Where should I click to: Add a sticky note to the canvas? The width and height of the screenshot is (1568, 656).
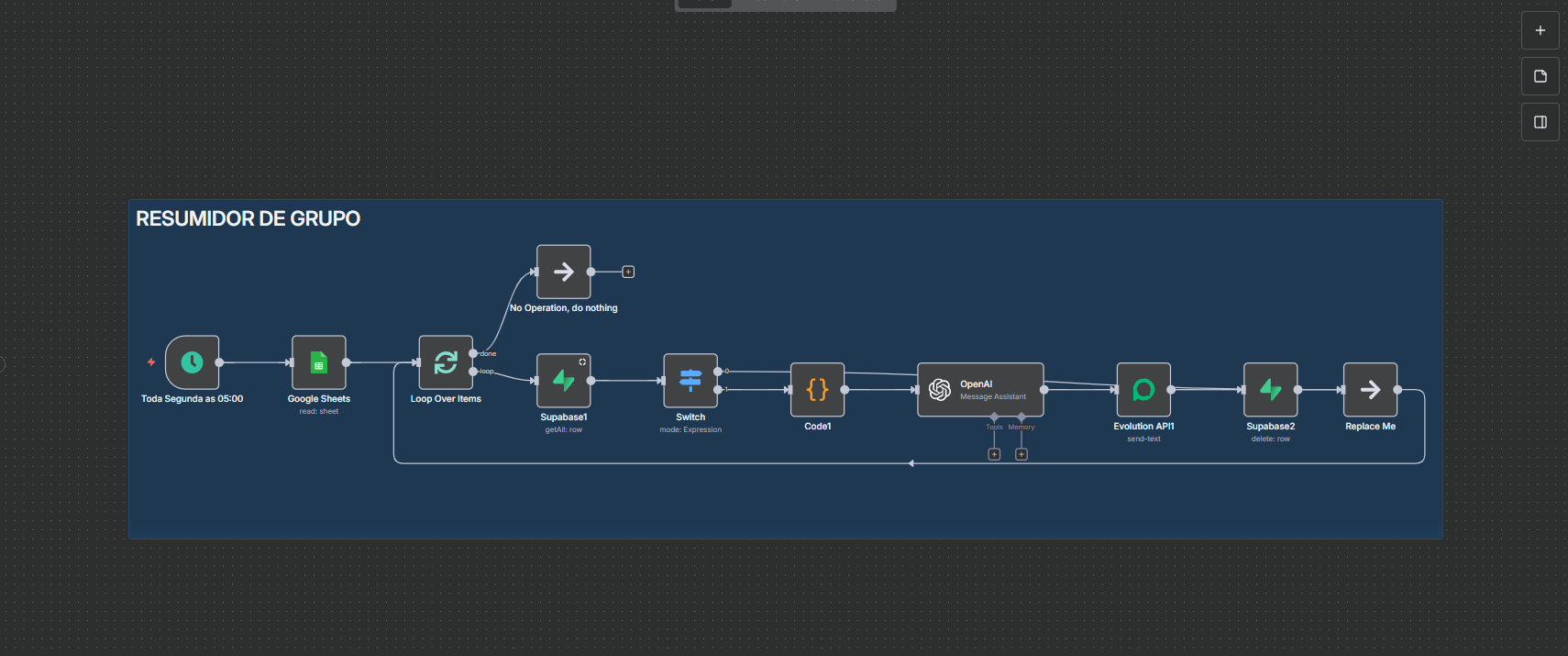pos(1540,76)
